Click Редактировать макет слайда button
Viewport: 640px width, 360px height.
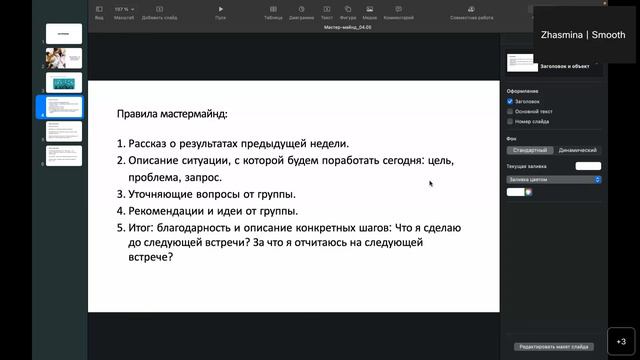pyautogui.click(x=554, y=347)
